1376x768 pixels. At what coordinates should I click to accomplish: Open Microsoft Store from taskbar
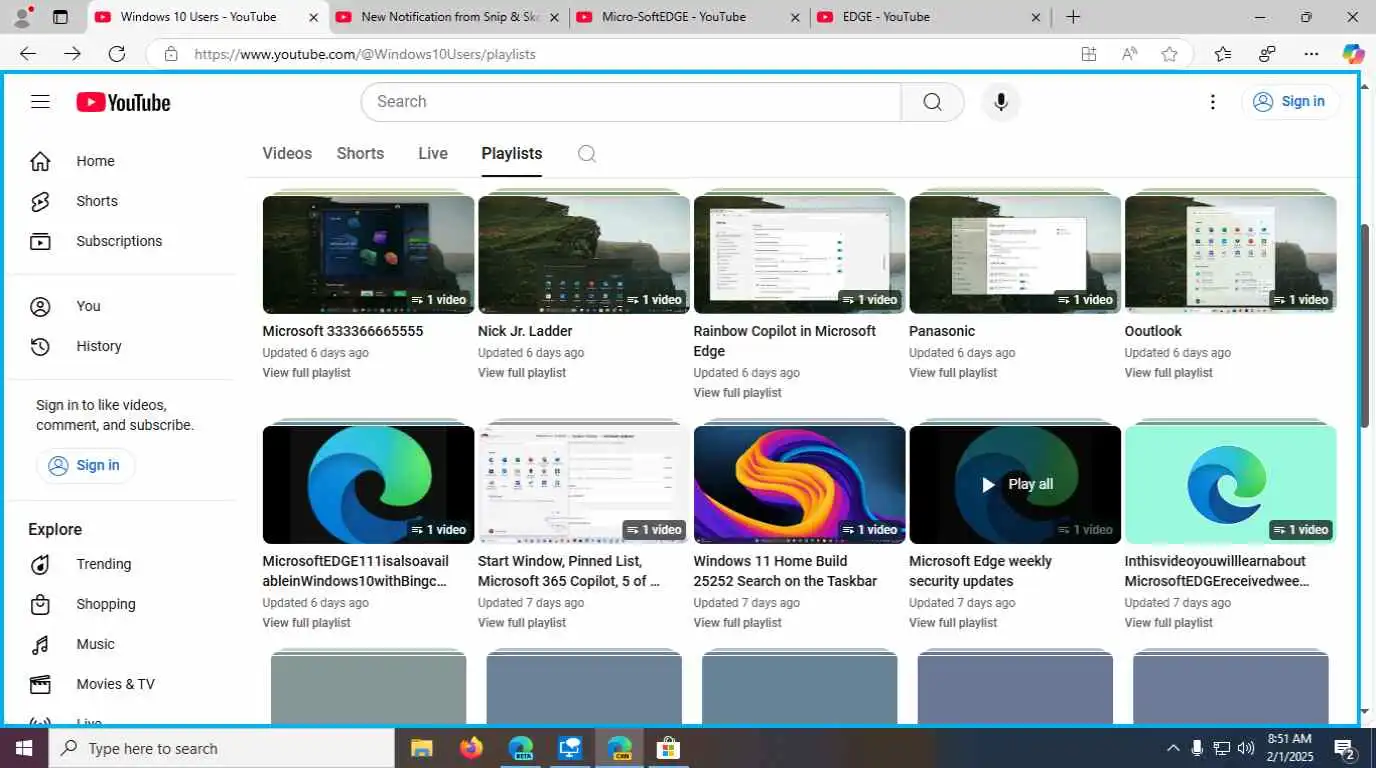pyautogui.click(x=667, y=748)
